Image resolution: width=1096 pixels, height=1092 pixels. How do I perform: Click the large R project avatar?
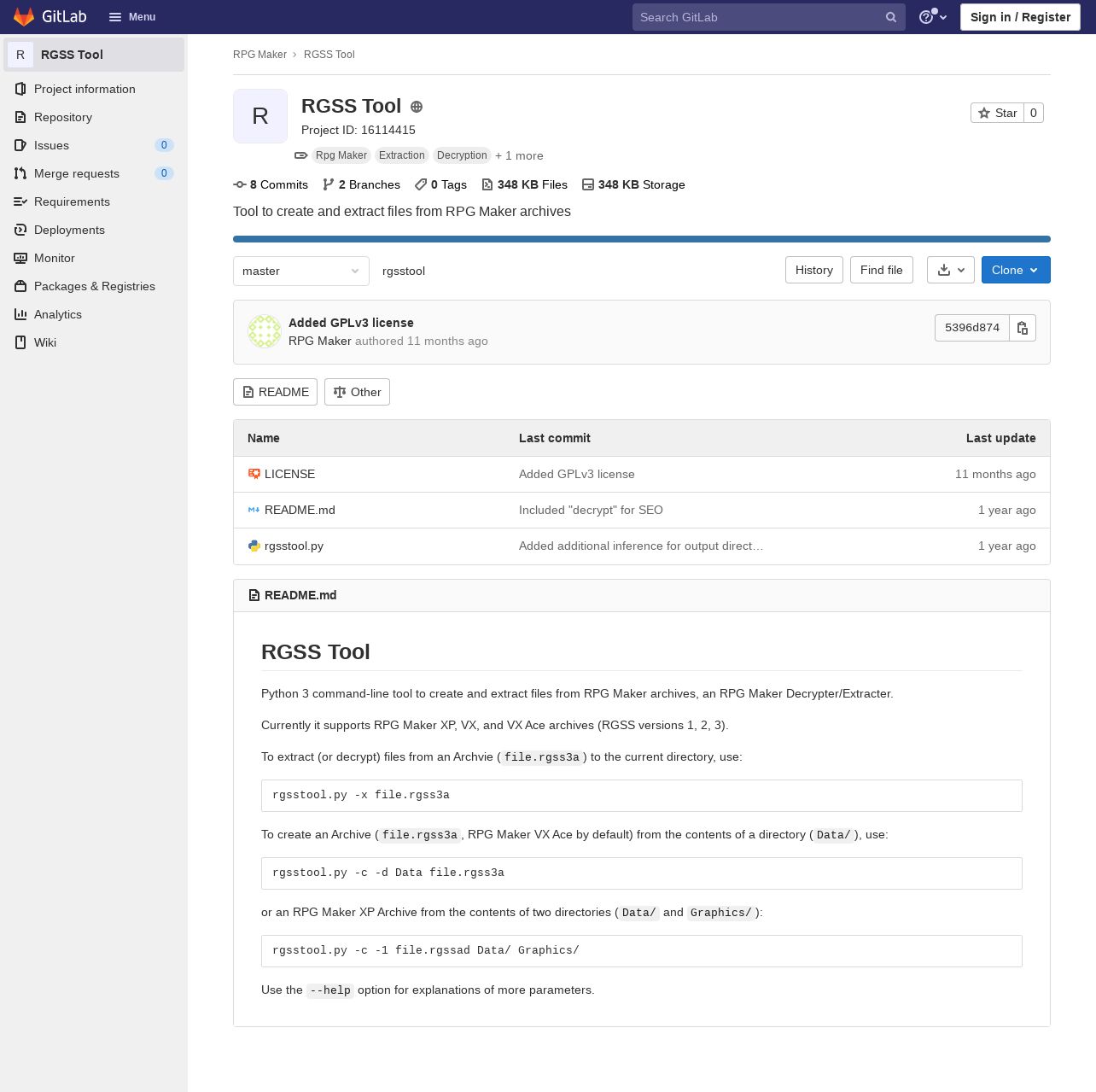click(x=260, y=116)
